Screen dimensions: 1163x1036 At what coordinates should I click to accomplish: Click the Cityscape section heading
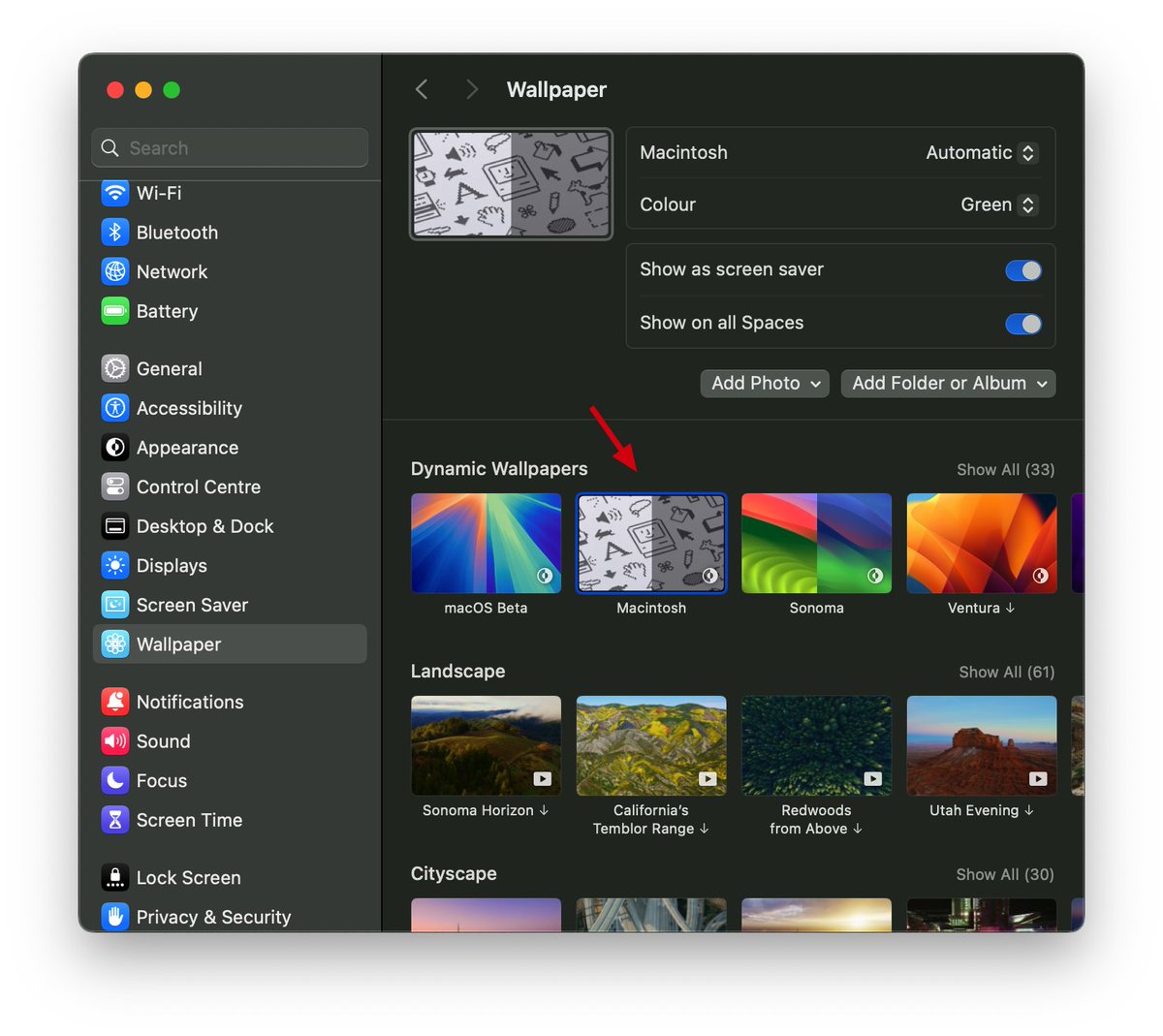[x=454, y=874]
